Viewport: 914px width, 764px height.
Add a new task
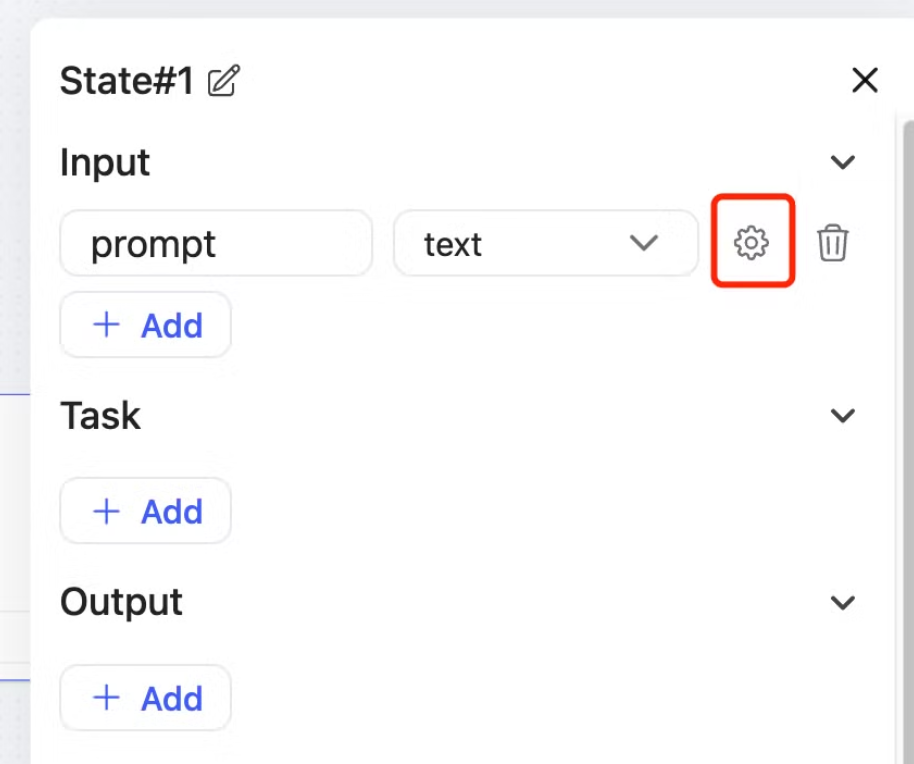click(x=146, y=511)
